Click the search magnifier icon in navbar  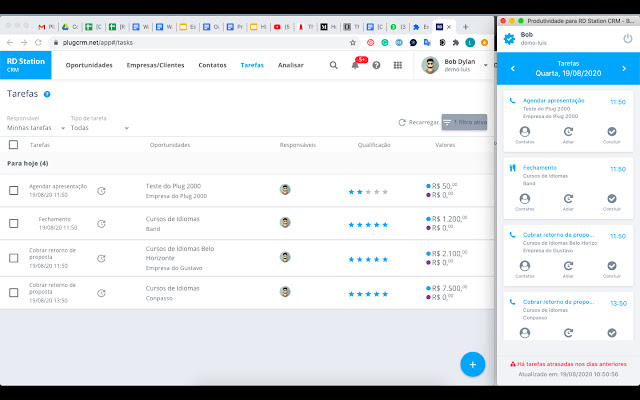[334, 65]
